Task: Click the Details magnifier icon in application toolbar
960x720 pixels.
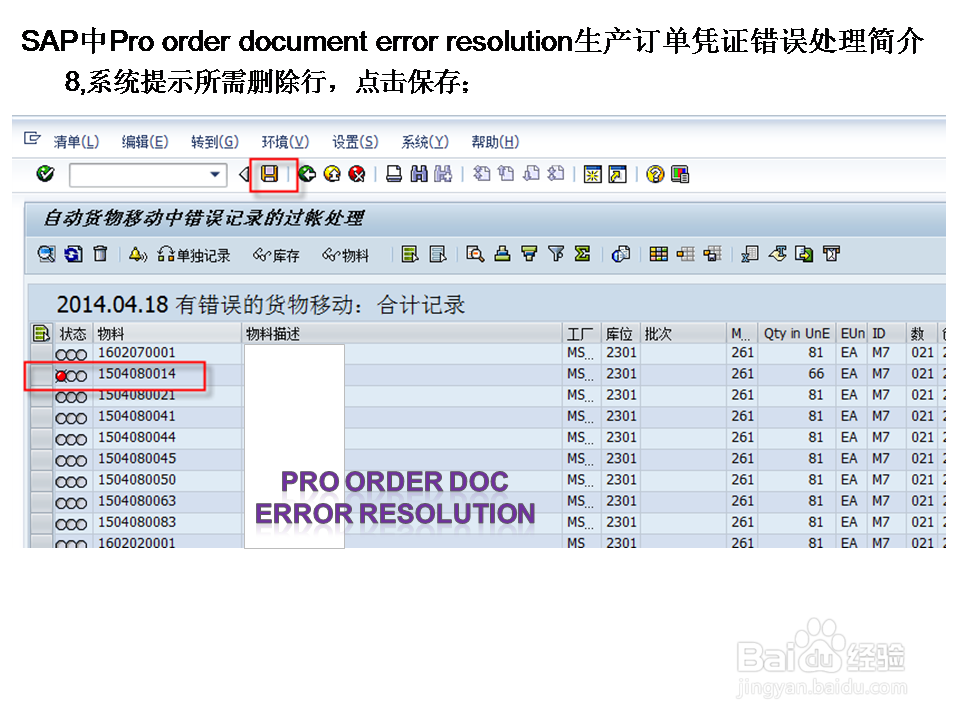Action: click(47, 254)
